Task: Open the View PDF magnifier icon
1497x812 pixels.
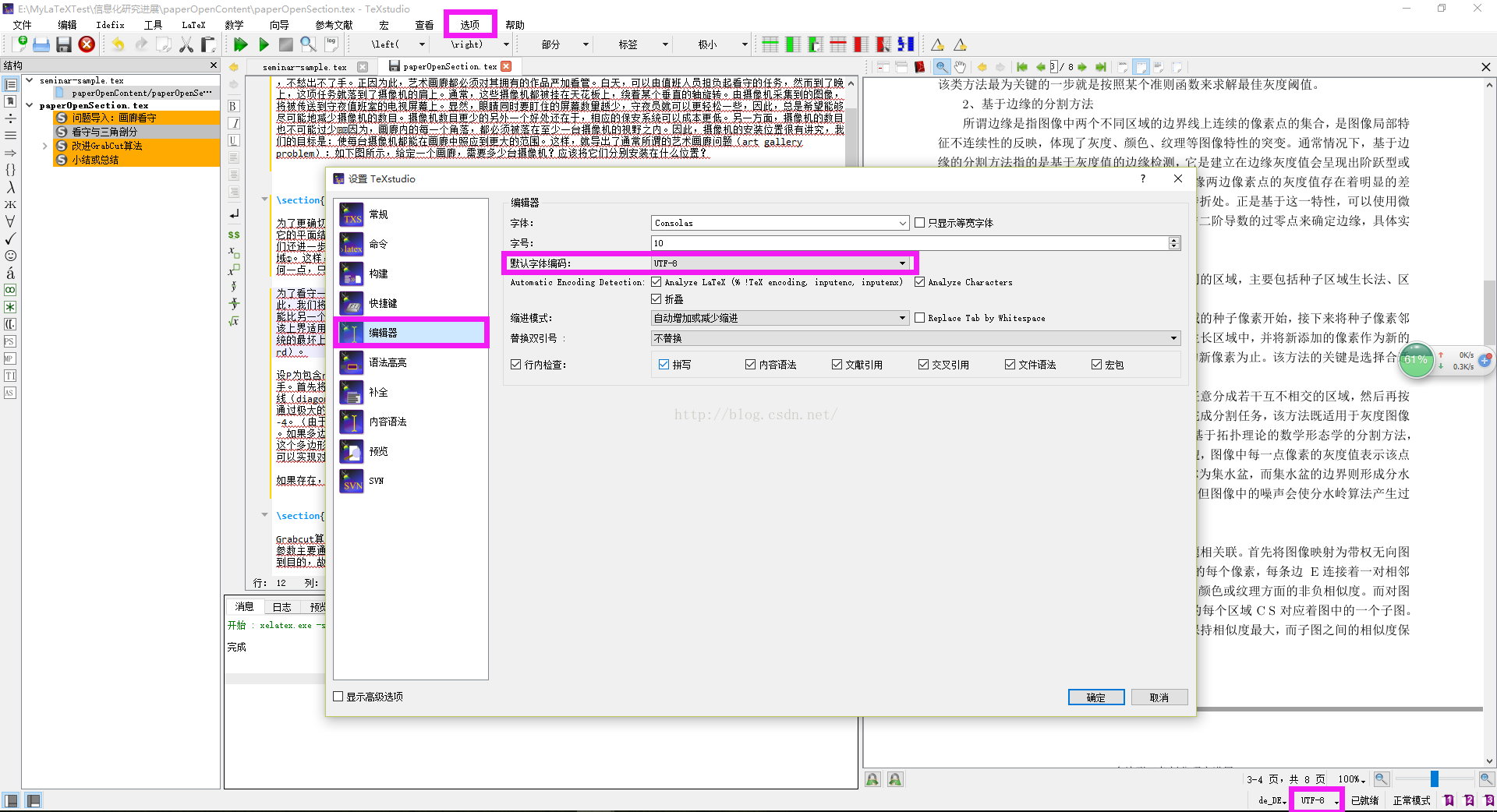Action: [309, 44]
